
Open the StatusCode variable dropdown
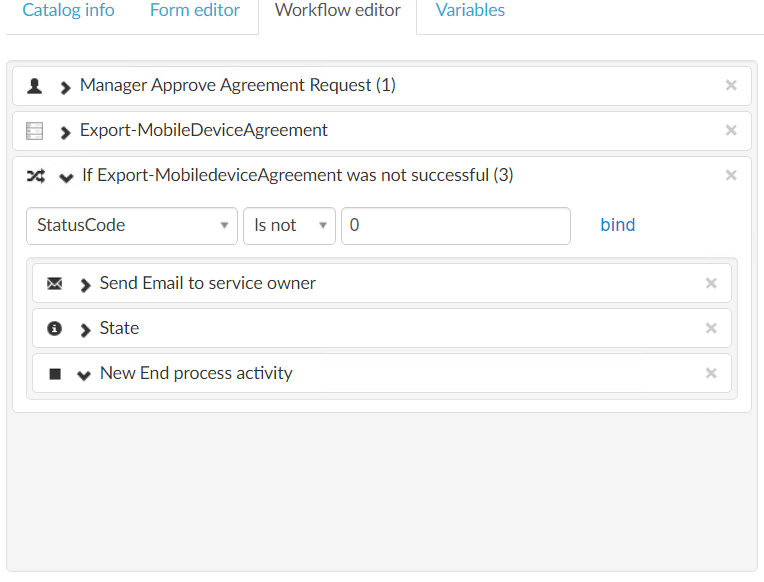(x=132, y=226)
